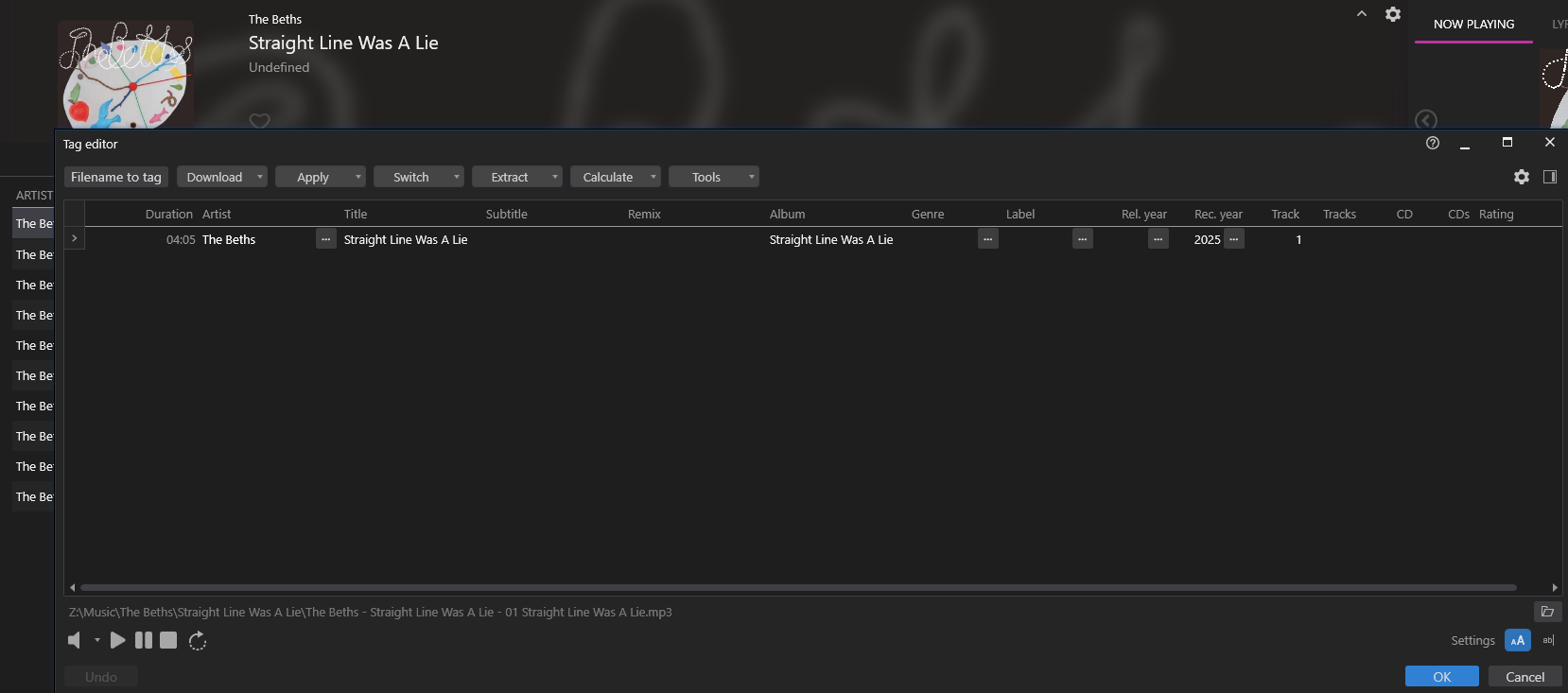
Task: Toggle the auto-capitalization AA setting
Action: click(1518, 640)
